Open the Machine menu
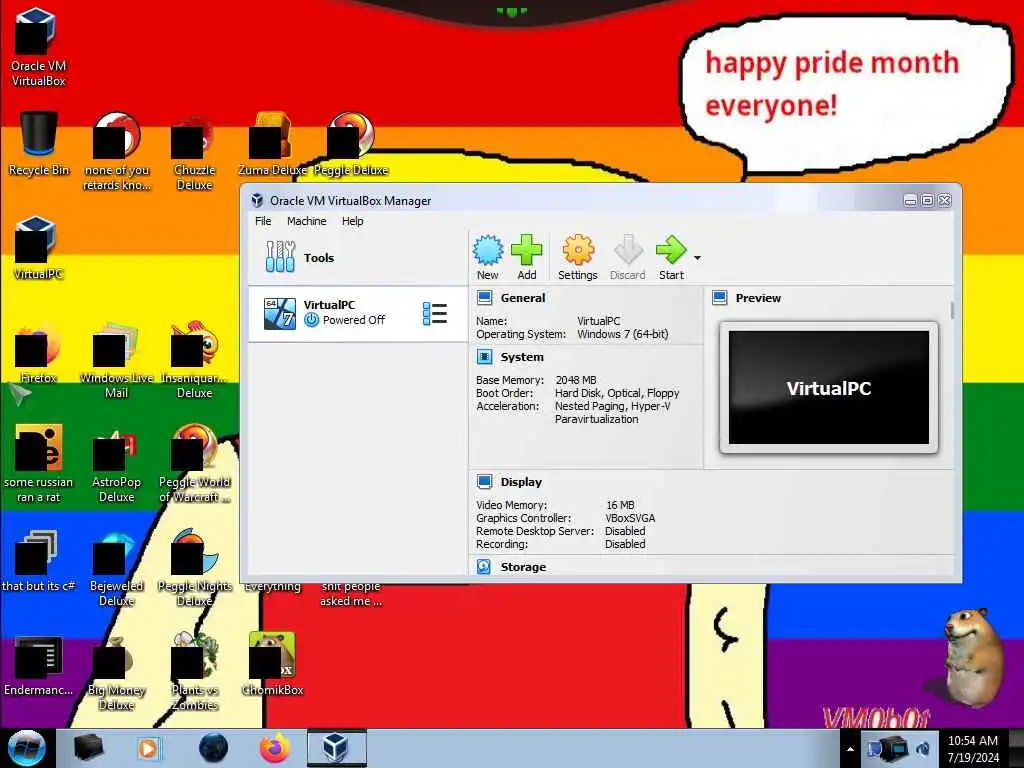This screenshot has width=1024, height=768. tap(306, 221)
